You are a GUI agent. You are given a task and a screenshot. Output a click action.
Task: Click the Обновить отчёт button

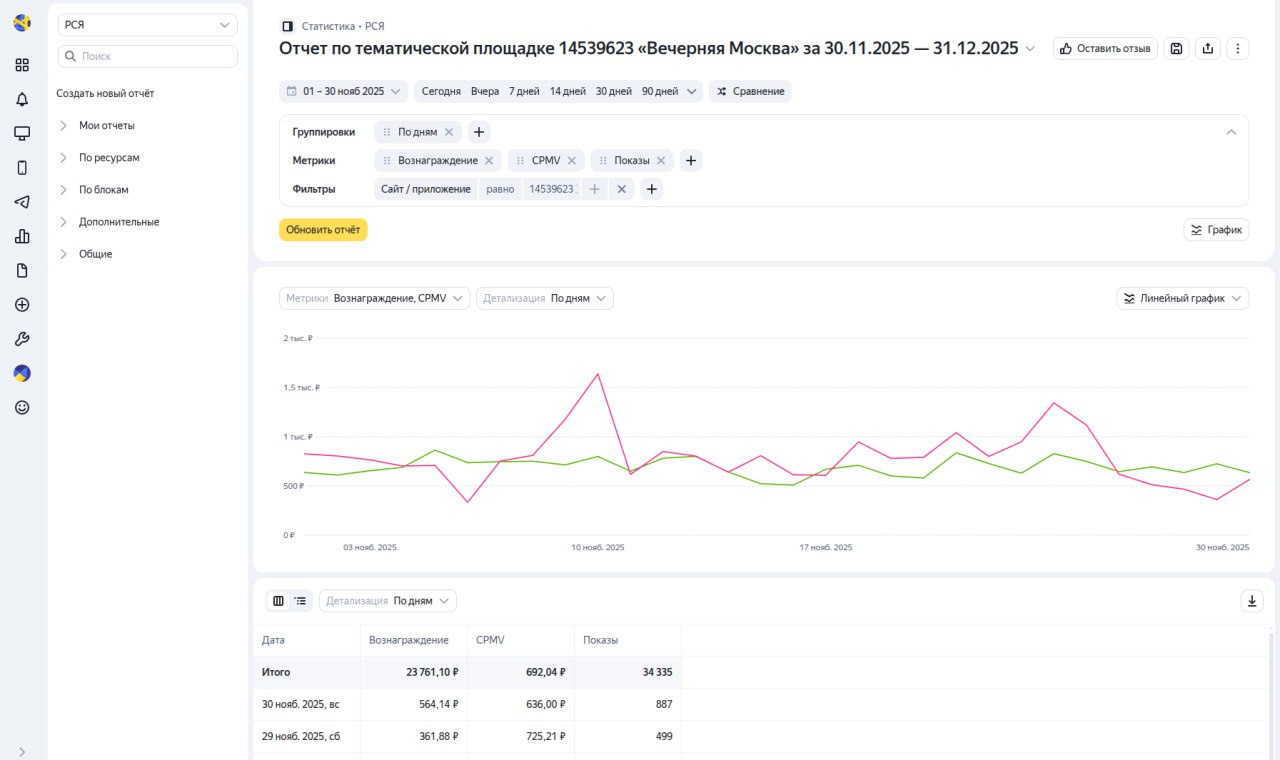(x=323, y=230)
